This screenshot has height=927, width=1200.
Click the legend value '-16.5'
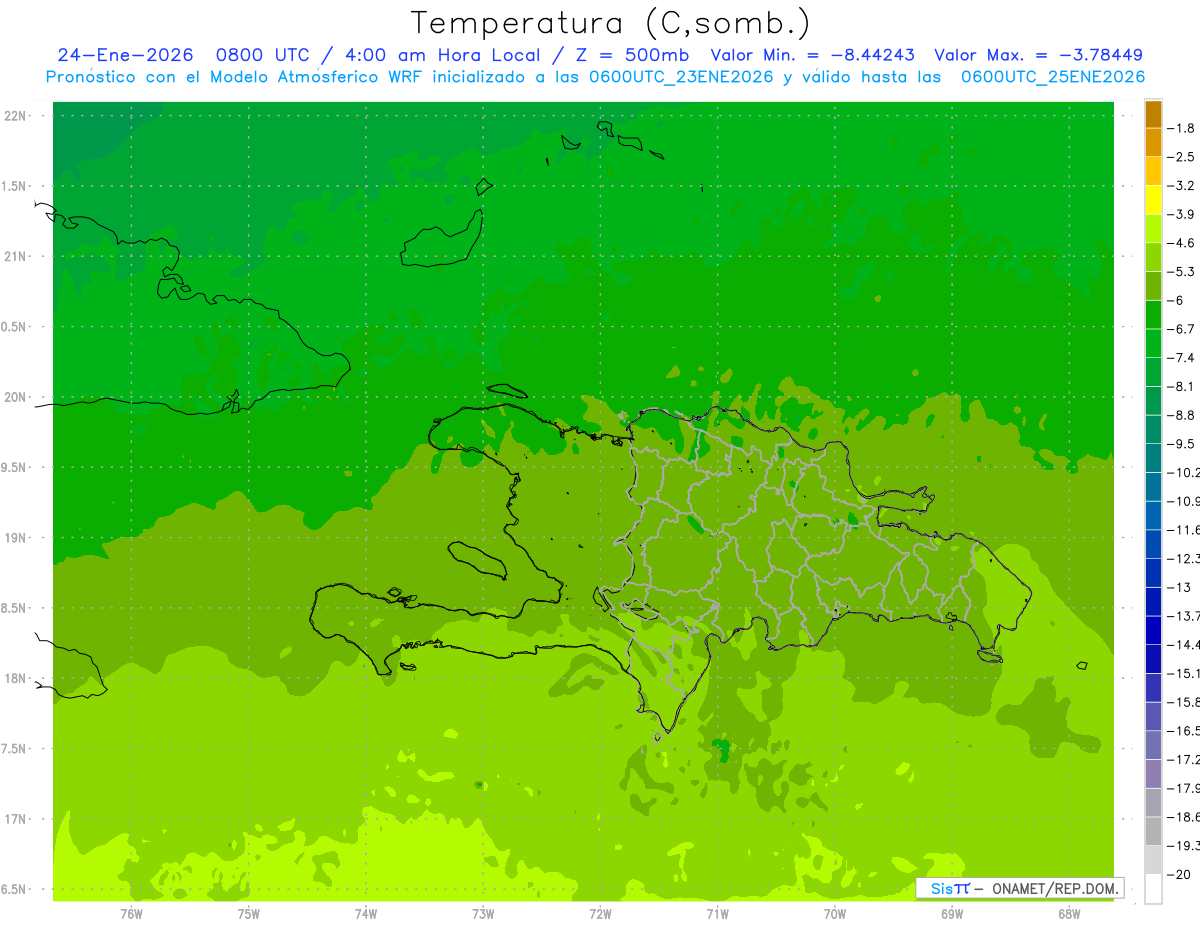[1185, 731]
